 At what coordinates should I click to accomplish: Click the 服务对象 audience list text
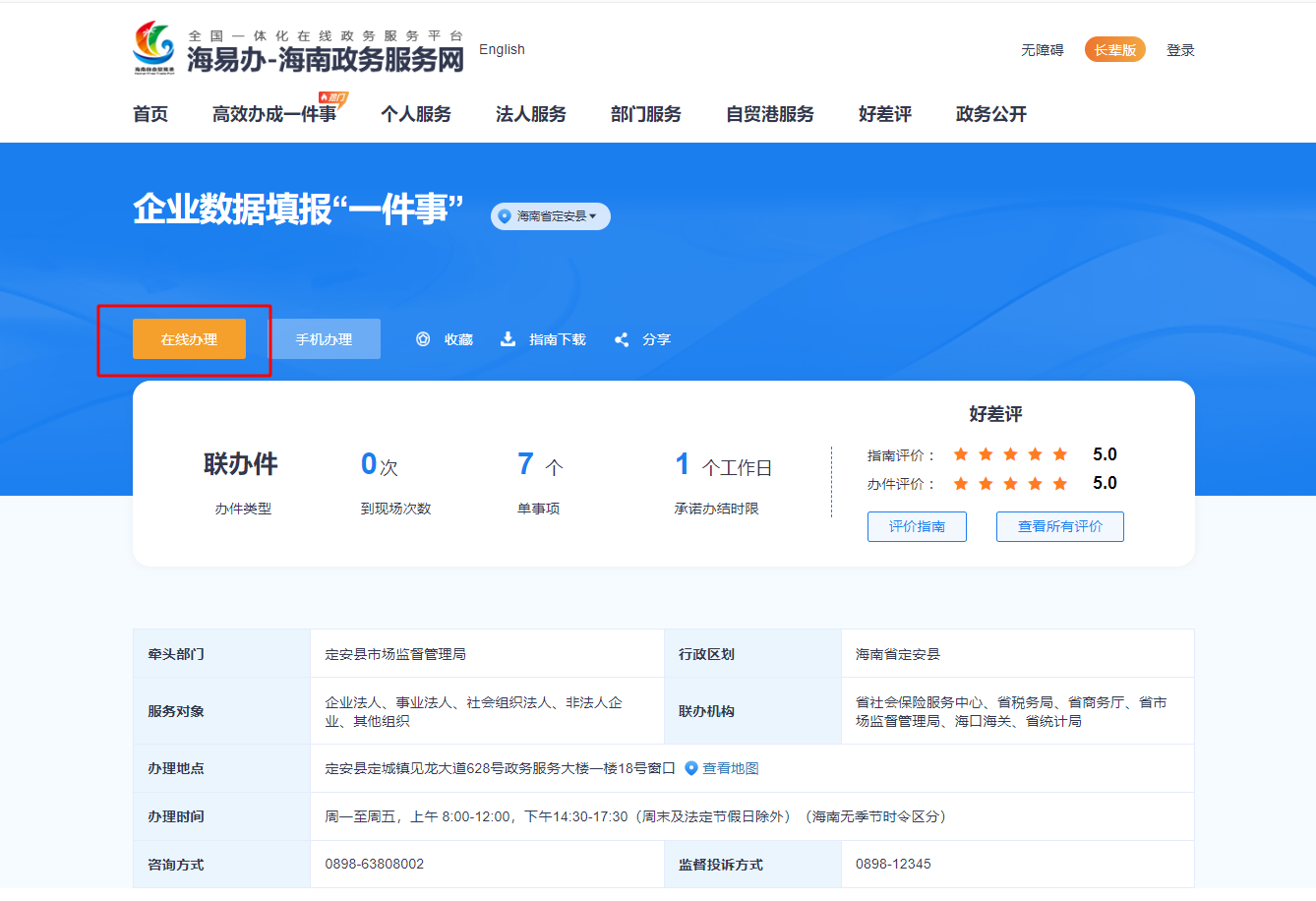click(x=474, y=711)
